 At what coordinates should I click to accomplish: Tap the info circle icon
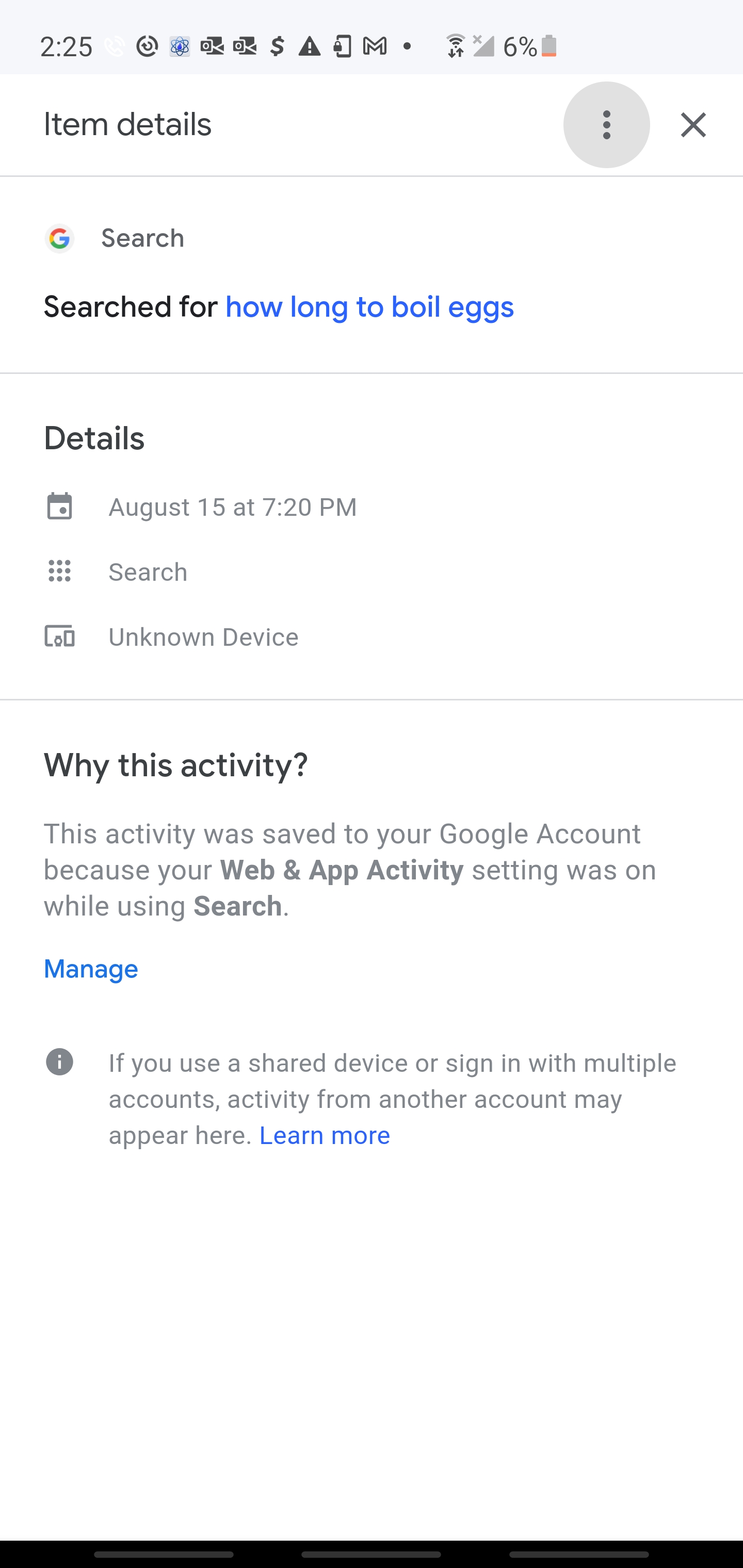coord(60,1062)
